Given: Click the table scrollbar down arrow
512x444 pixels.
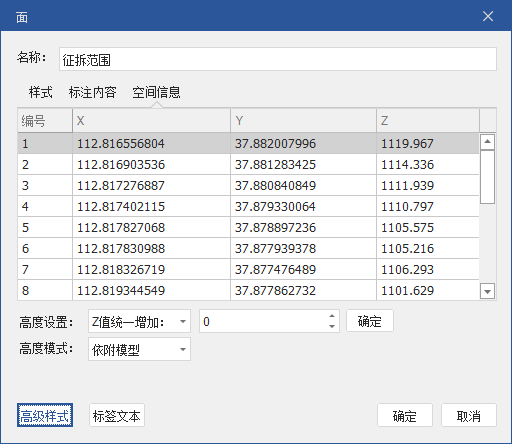Looking at the screenshot, I should tap(487, 291).
